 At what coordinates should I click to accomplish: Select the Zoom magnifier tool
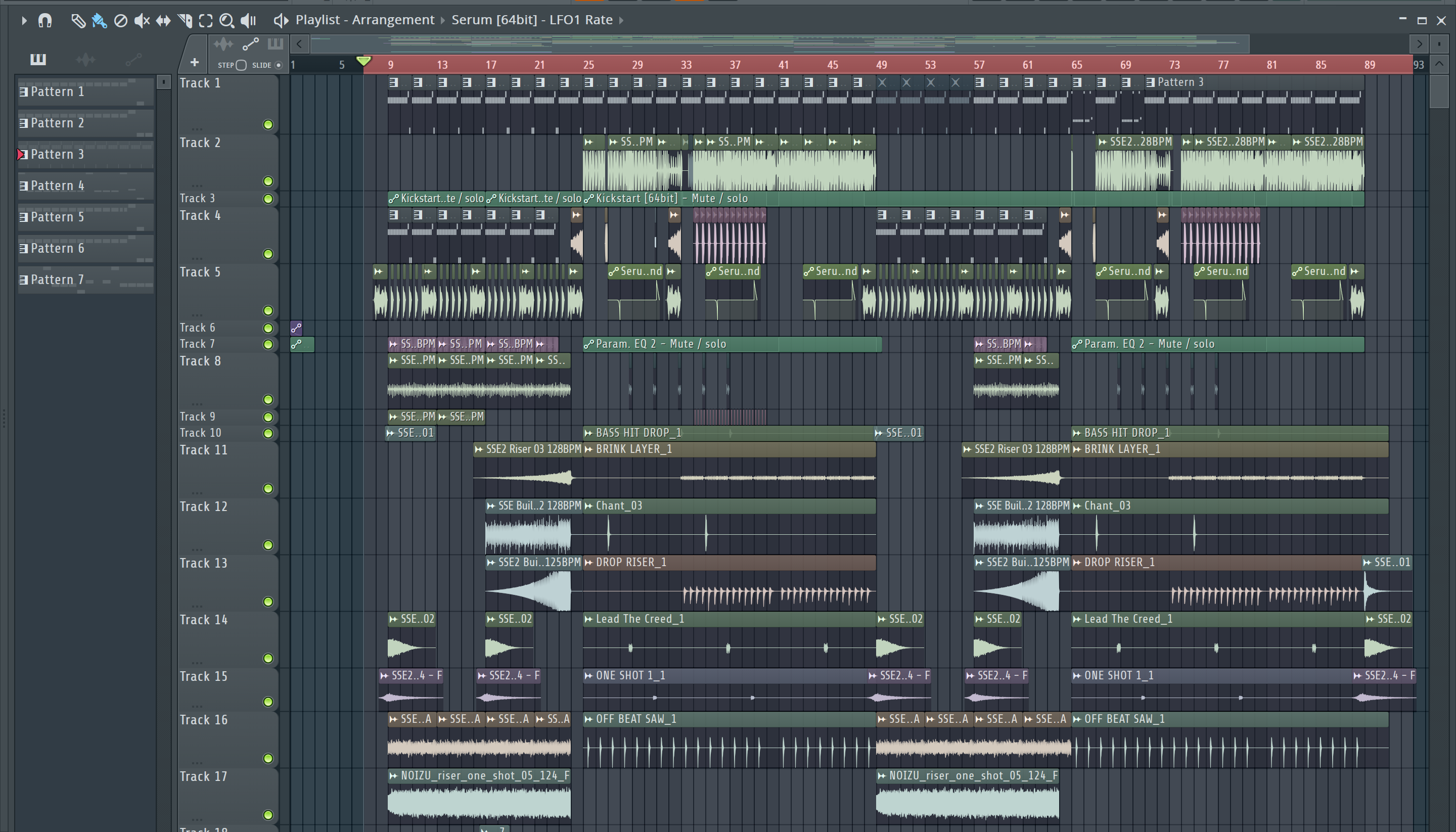pos(227,21)
